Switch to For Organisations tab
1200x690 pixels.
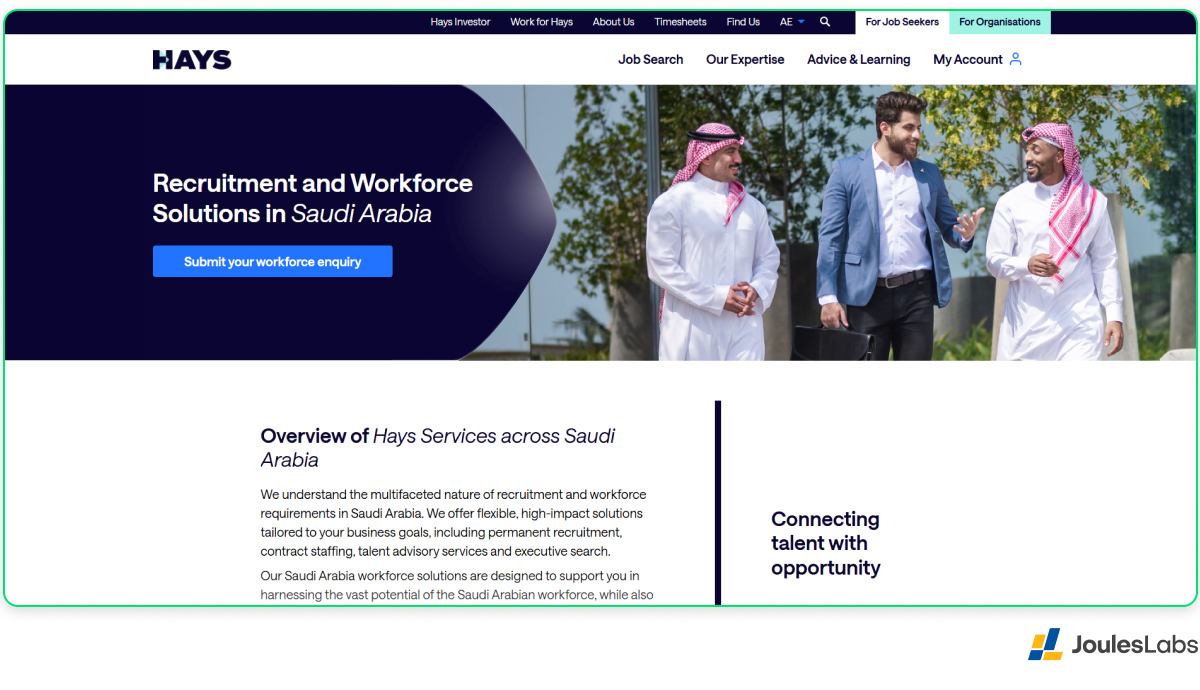[1000, 22]
